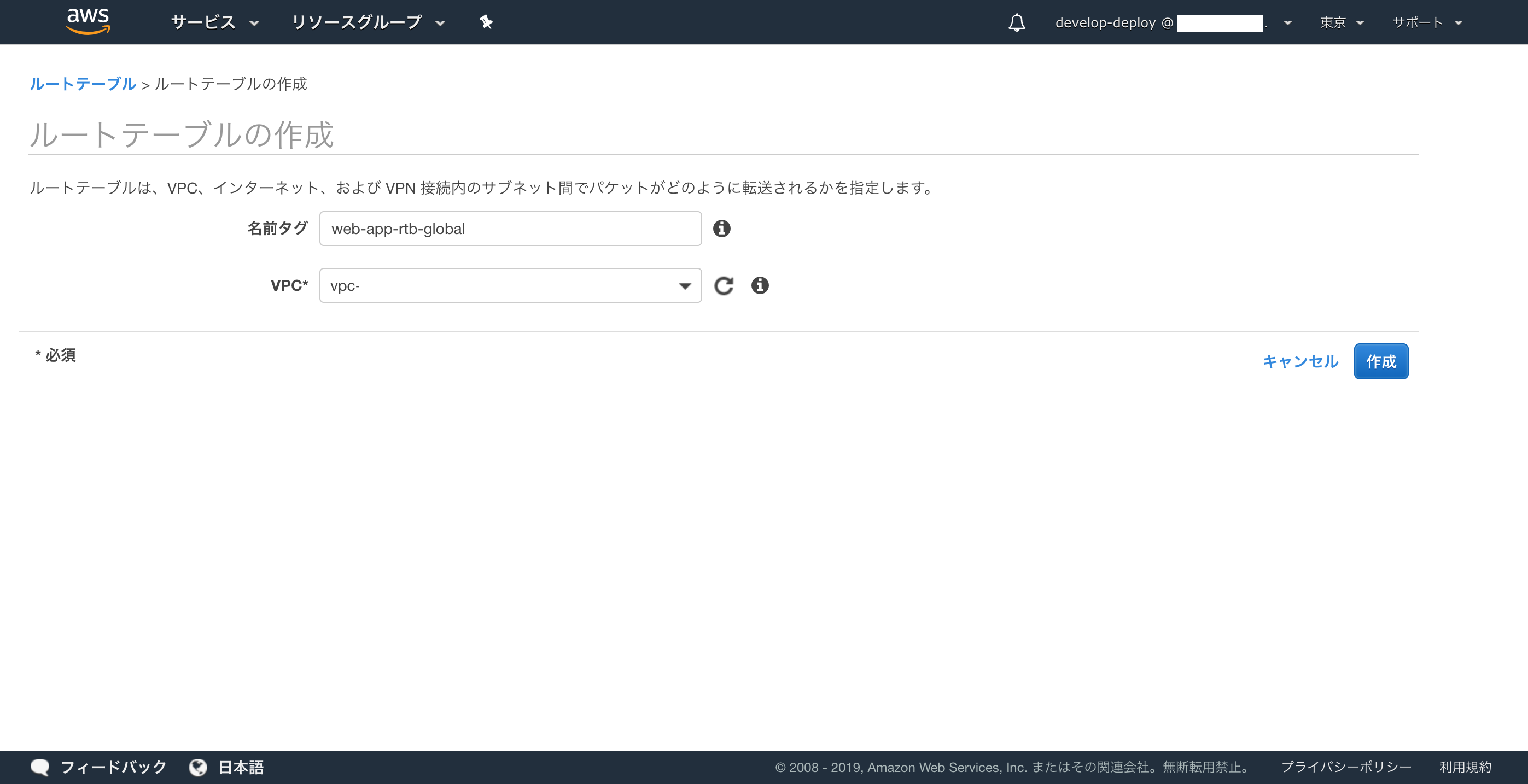Go to ルートテーブル breadcrumb link
The height and width of the screenshot is (784, 1528).
83,84
